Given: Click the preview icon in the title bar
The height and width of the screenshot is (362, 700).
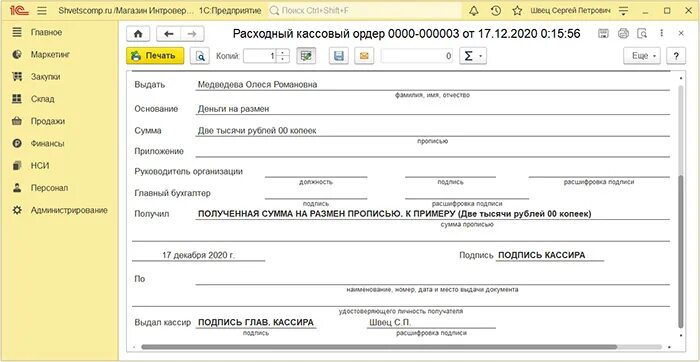Looking at the screenshot, I should (642, 33).
